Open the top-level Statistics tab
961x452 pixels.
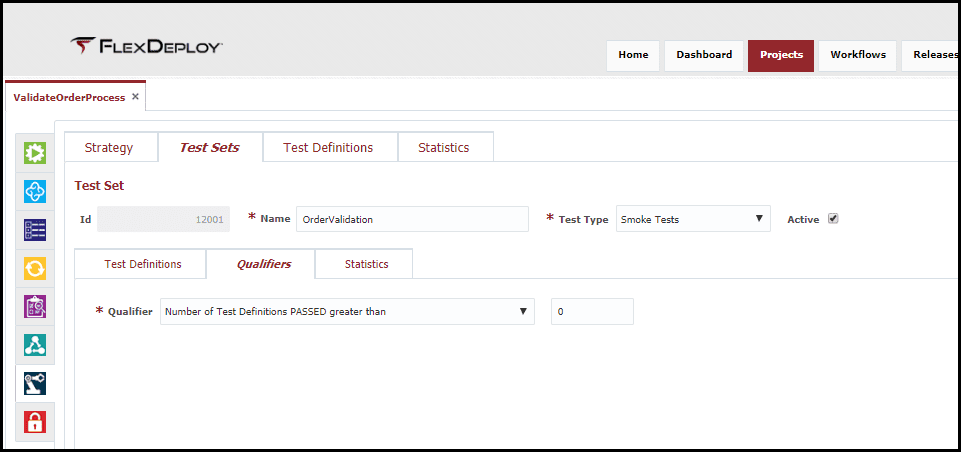click(444, 147)
